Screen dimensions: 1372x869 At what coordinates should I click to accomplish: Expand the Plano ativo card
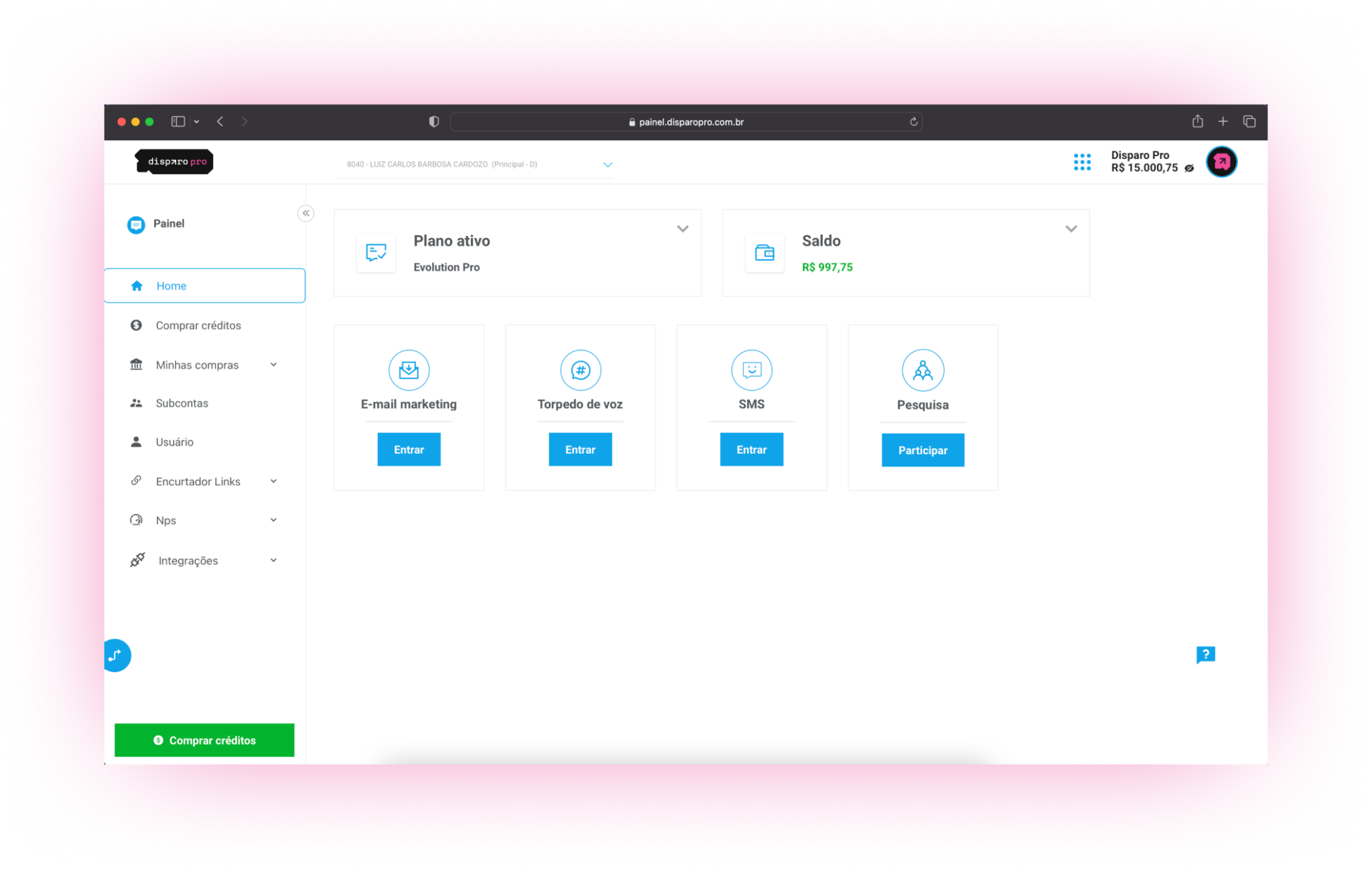tap(683, 229)
